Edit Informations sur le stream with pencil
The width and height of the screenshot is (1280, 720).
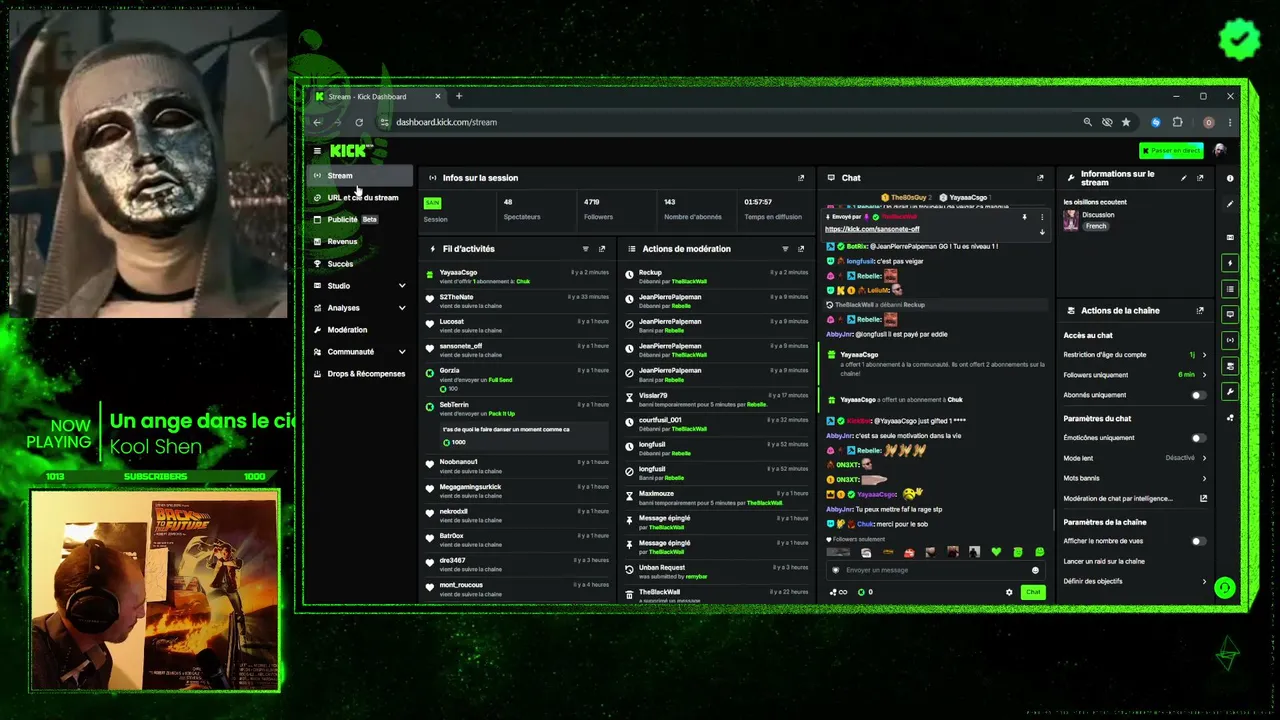click(1184, 178)
